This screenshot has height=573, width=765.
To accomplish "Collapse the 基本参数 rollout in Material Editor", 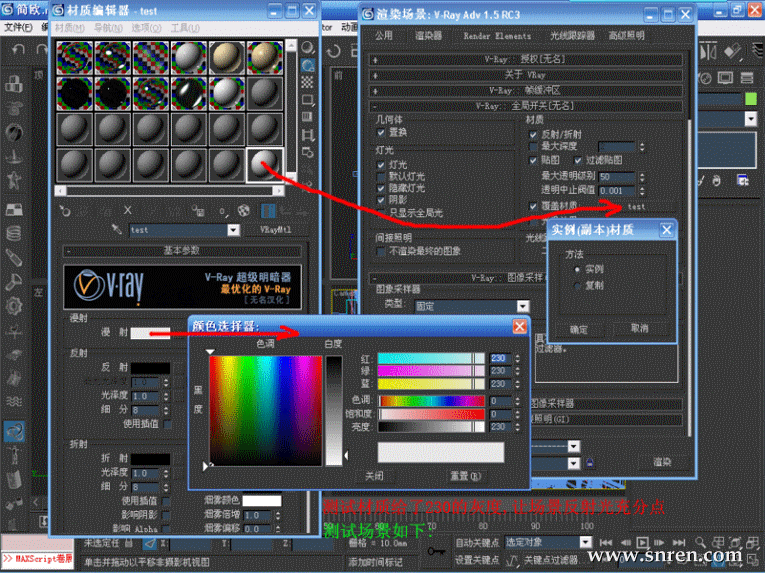I will tap(181, 251).
